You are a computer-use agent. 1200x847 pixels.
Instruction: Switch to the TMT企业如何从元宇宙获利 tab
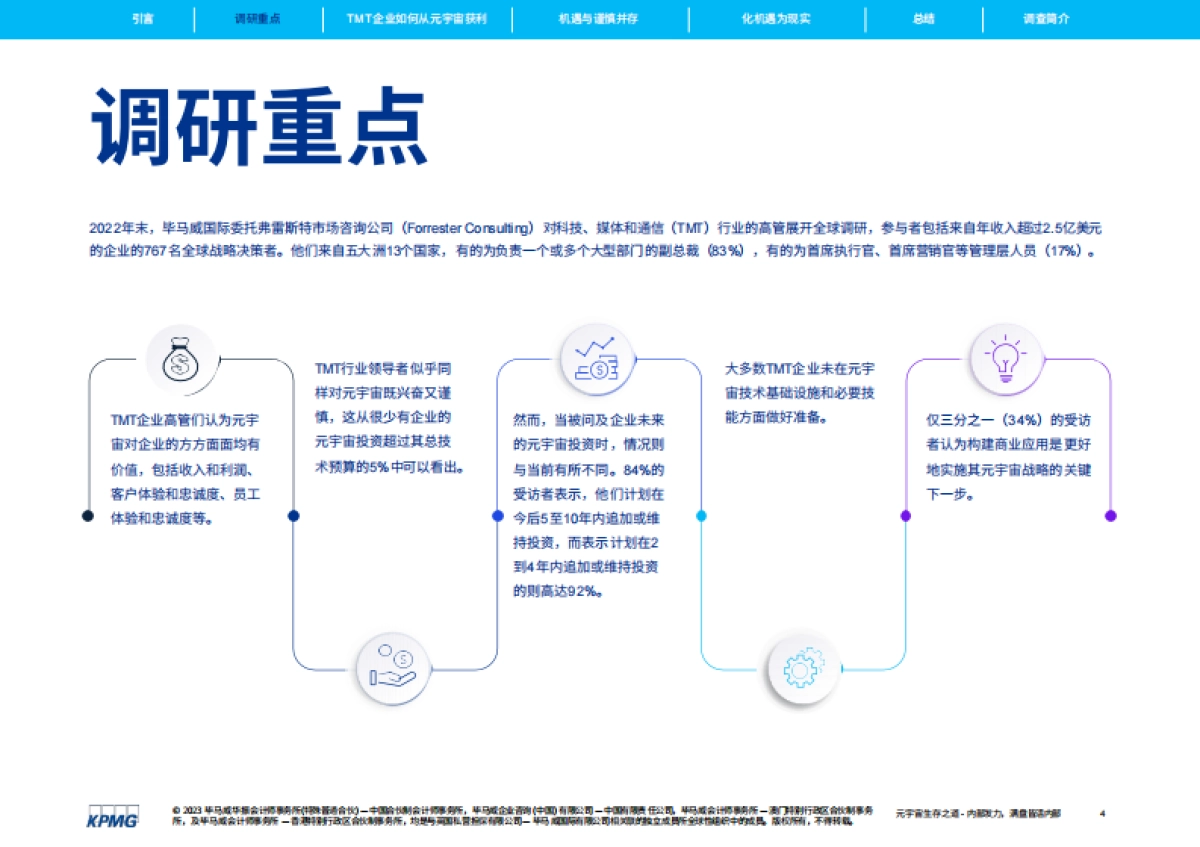417,17
